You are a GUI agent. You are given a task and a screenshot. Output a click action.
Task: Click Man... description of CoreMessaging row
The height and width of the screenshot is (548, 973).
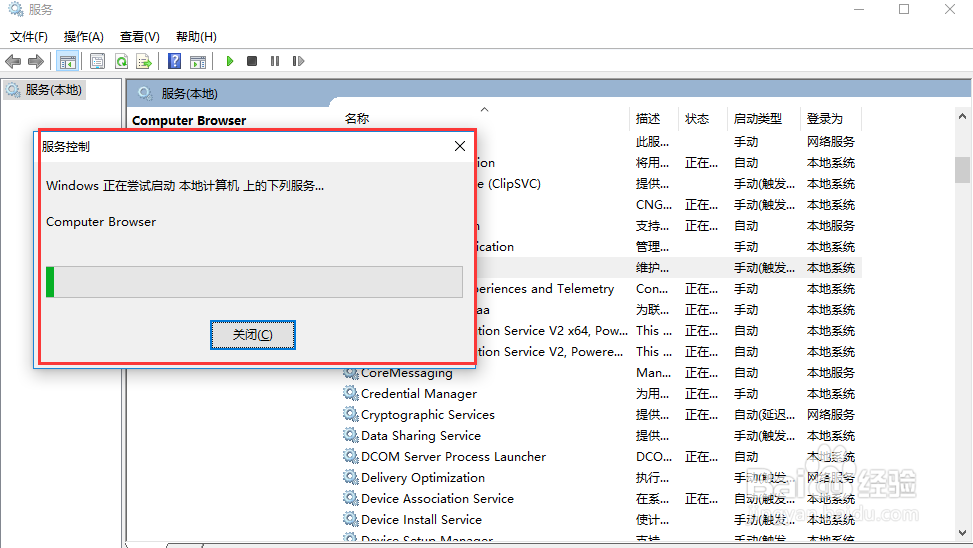[x=653, y=373]
